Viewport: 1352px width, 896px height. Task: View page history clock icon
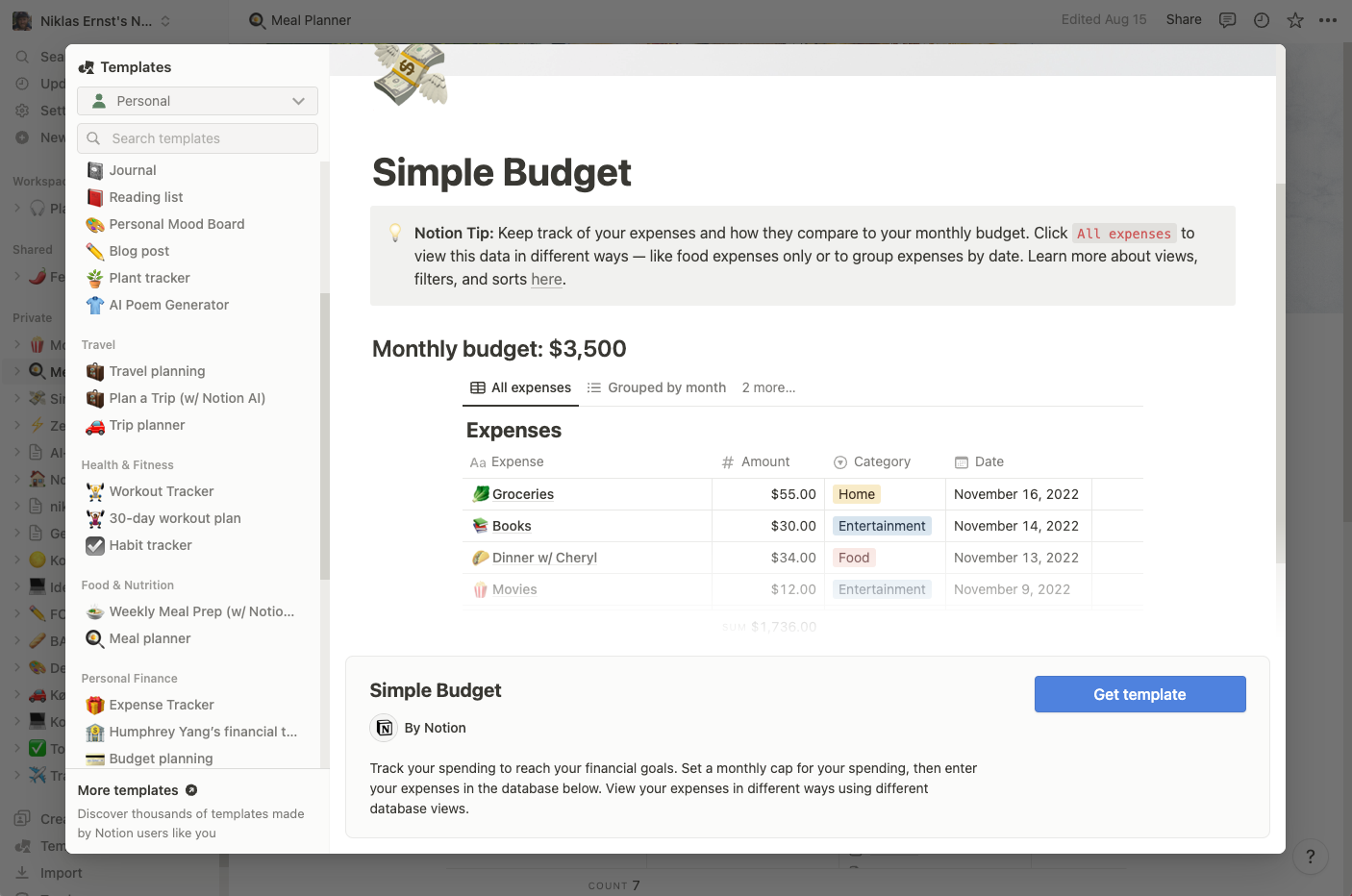click(1262, 20)
